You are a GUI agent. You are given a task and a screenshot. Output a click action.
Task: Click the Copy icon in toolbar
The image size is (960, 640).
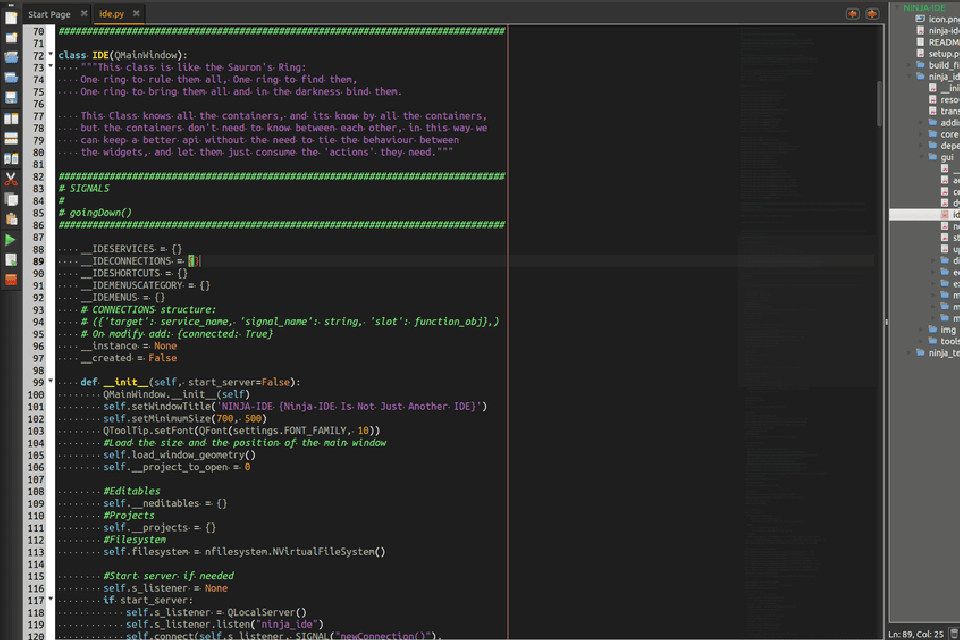click(x=11, y=199)
